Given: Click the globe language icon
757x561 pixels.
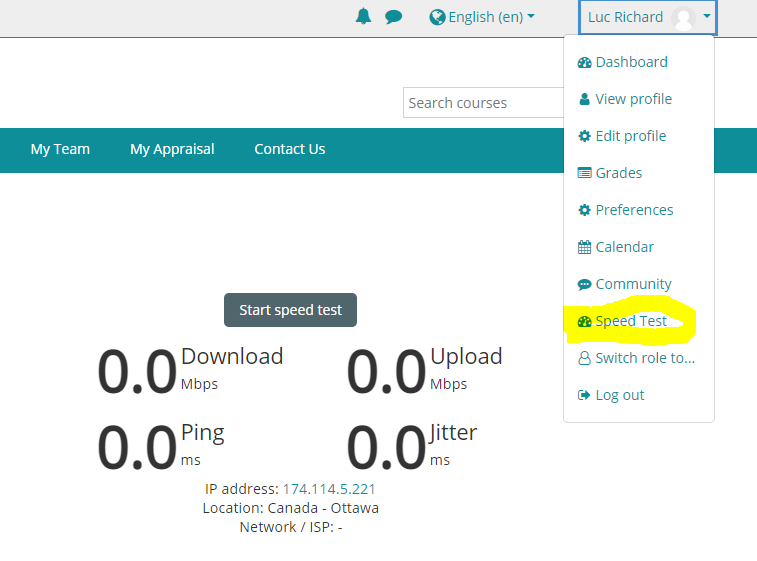Looking at the screenshot, I should [437, 17].
